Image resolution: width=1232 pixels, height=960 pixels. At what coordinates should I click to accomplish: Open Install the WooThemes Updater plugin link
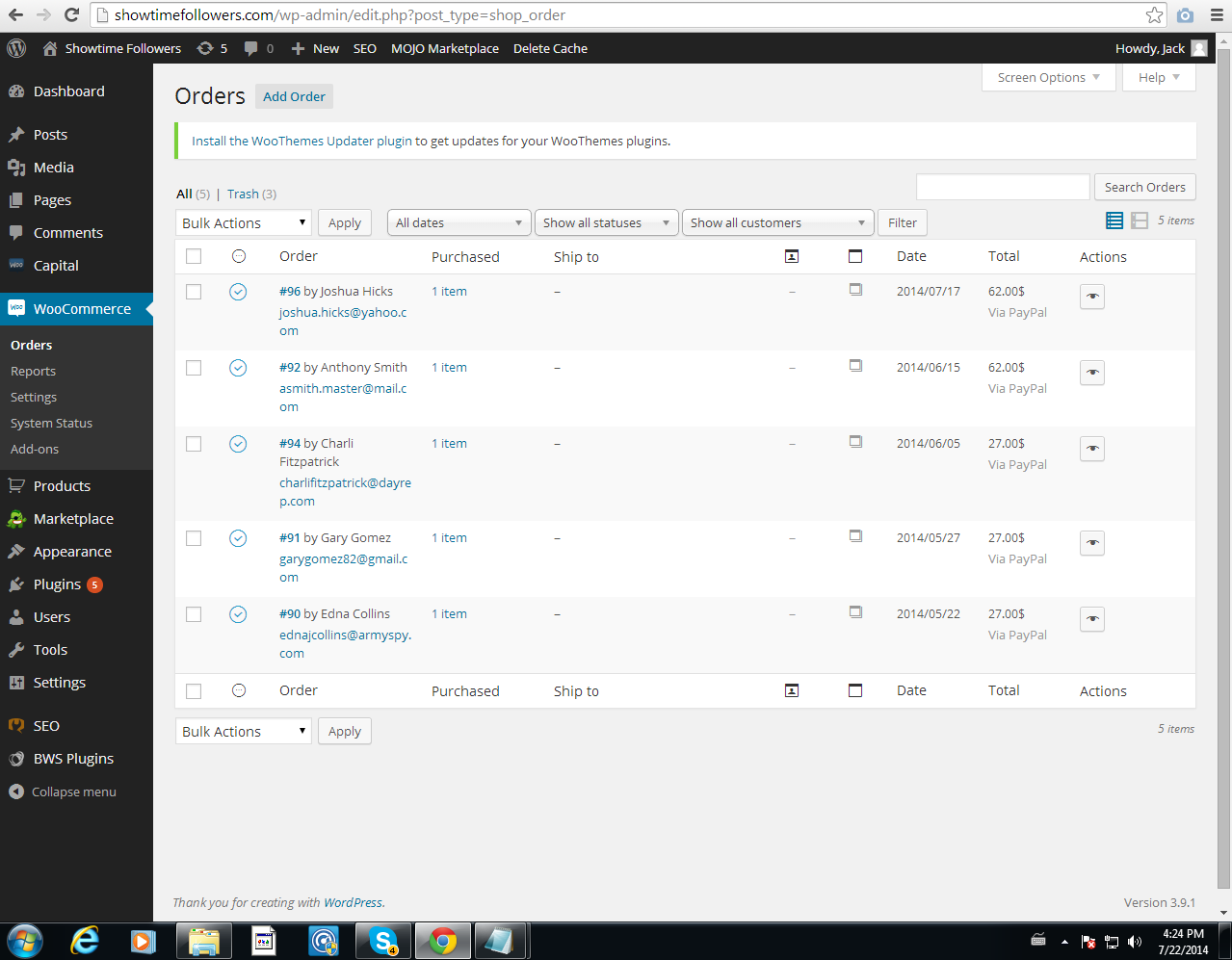click(301, 141)
